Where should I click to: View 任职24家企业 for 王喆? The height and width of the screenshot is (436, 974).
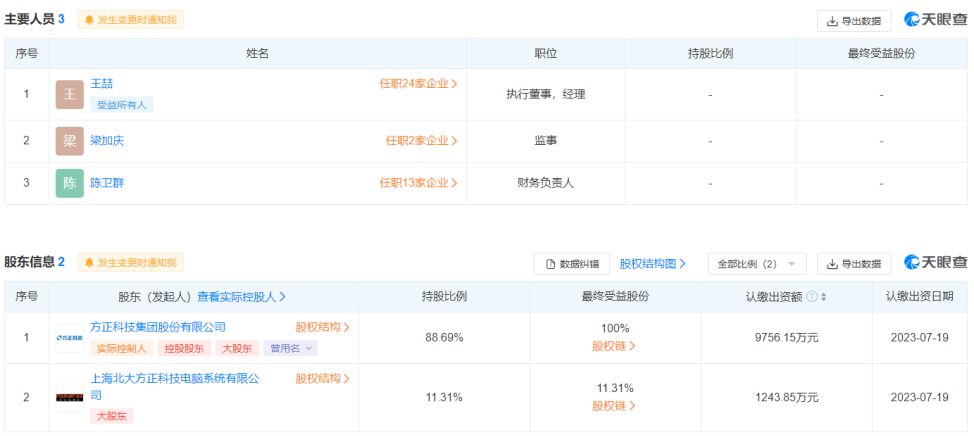point(419,84)
